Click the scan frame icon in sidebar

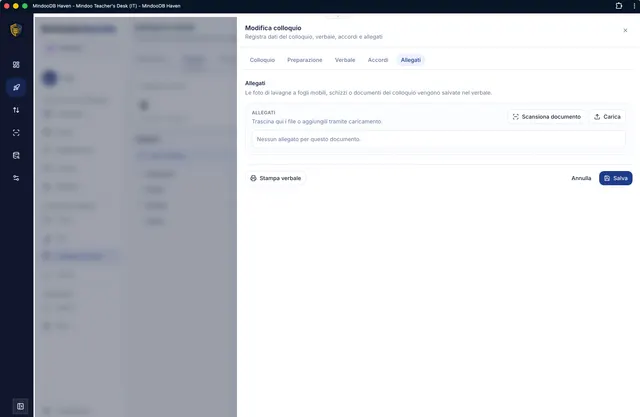[16, 133]
